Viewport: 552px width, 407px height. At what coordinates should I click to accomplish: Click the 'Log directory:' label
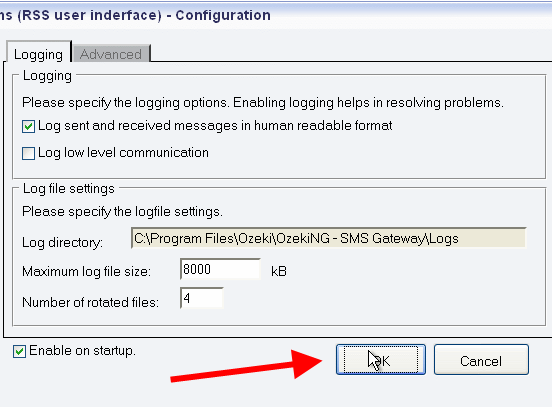click(x=62, y=242)
